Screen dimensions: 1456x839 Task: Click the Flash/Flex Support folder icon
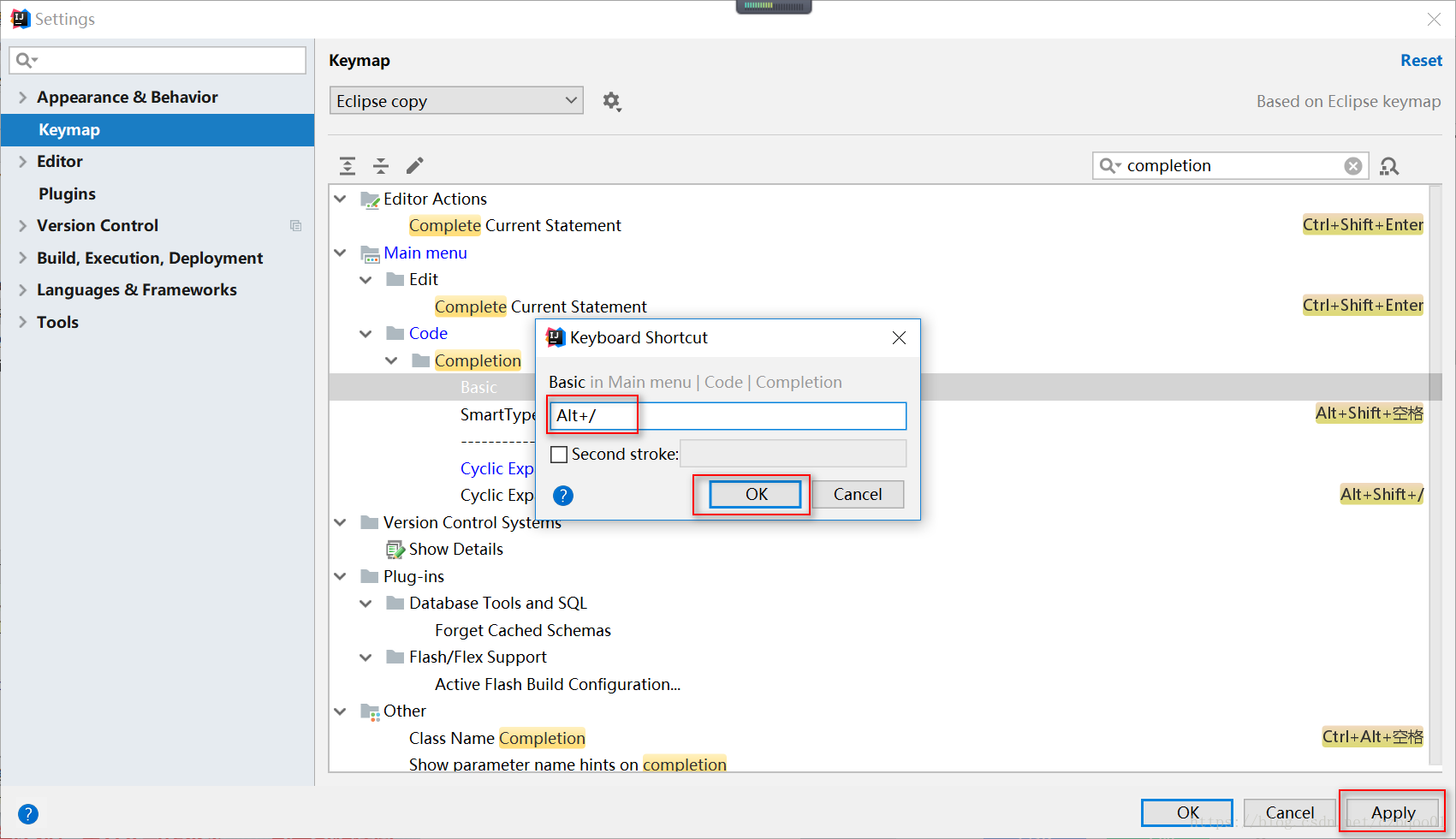[x=395, y=657]
